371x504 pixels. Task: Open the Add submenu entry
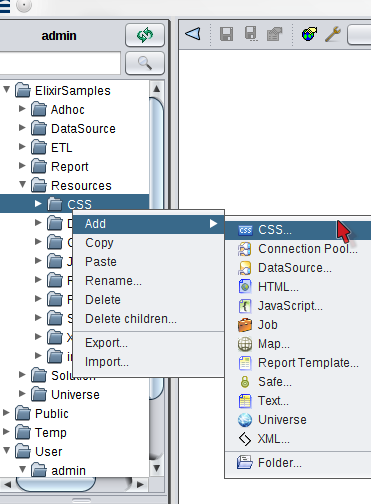coord(148,224)
